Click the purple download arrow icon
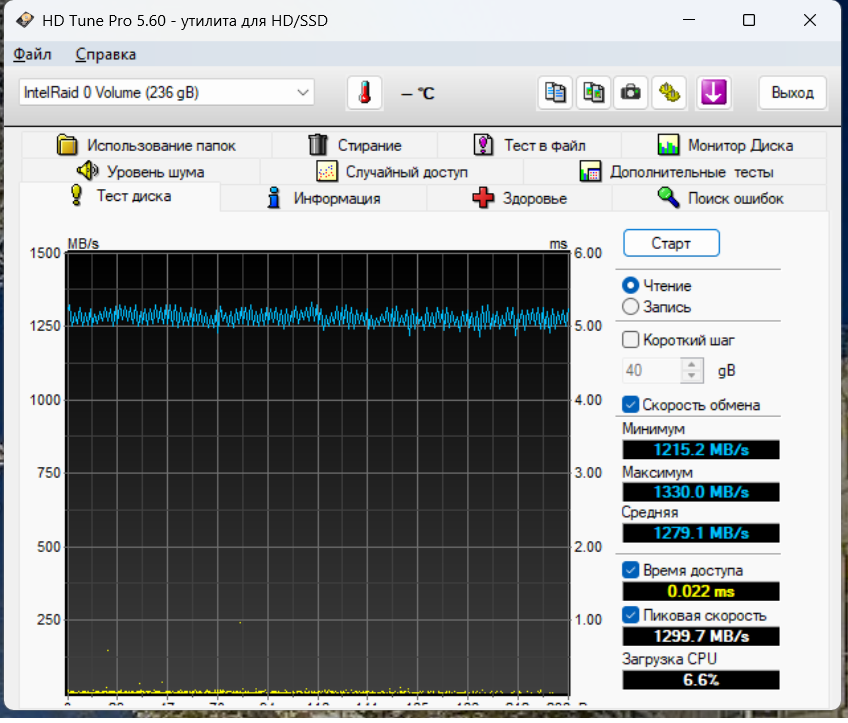The width and height of the screenshot is (848, 723). [x=713, y=93]
